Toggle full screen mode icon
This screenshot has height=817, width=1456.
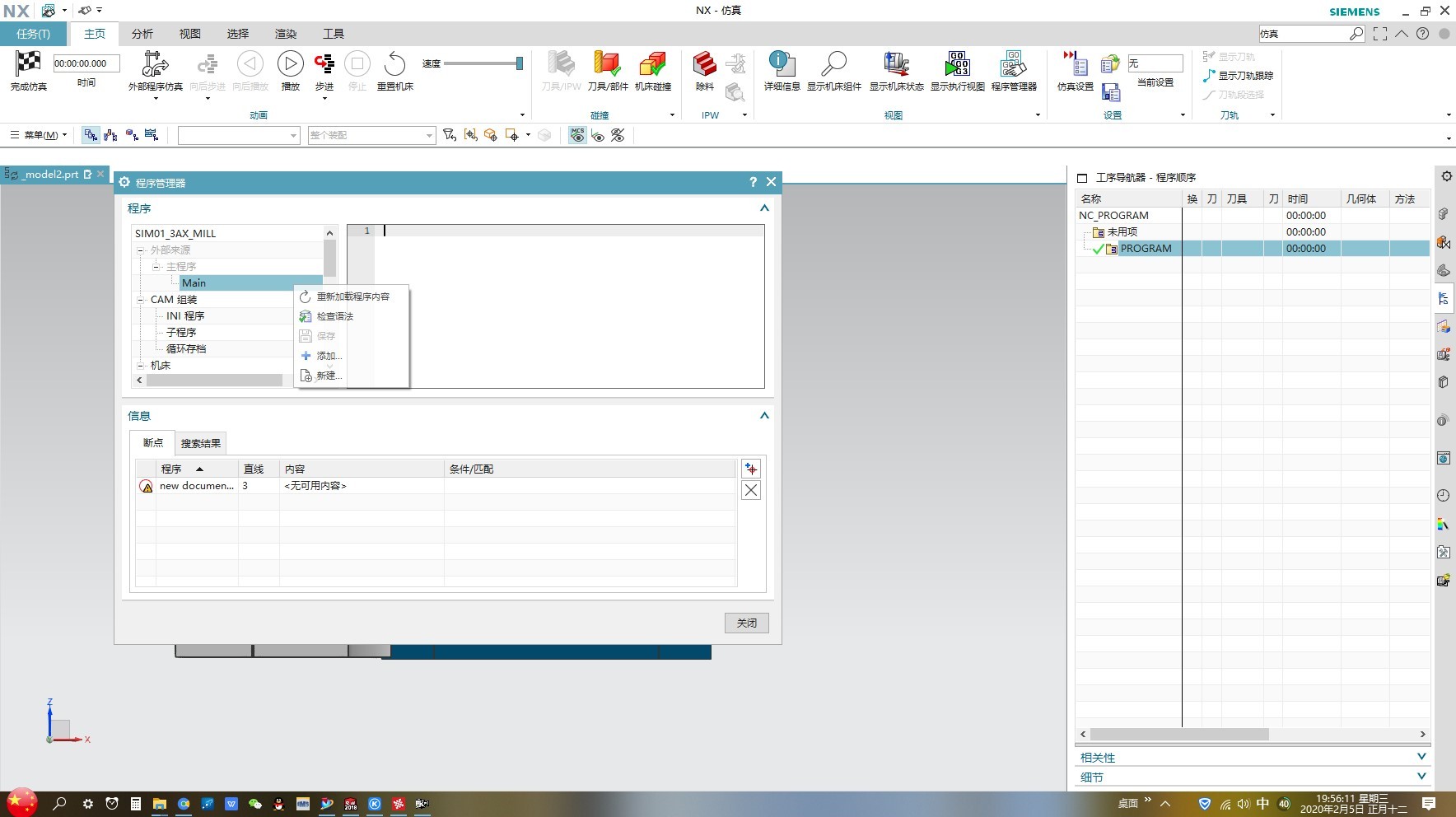click(x=1380, y=34)
